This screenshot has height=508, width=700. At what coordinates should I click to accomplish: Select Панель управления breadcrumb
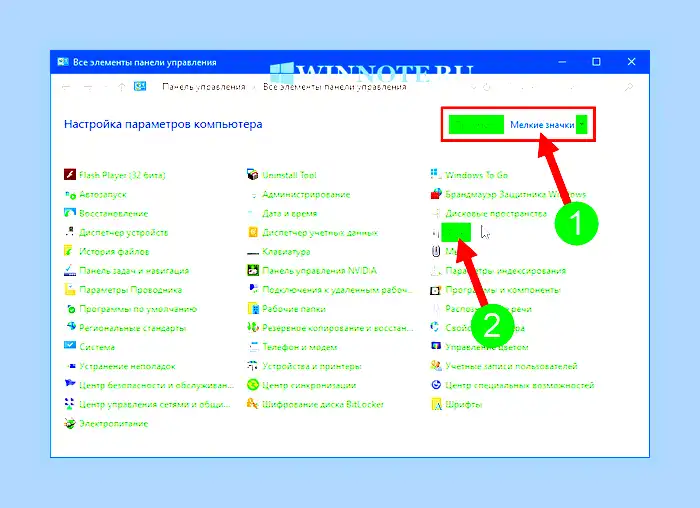coord(204,87)
